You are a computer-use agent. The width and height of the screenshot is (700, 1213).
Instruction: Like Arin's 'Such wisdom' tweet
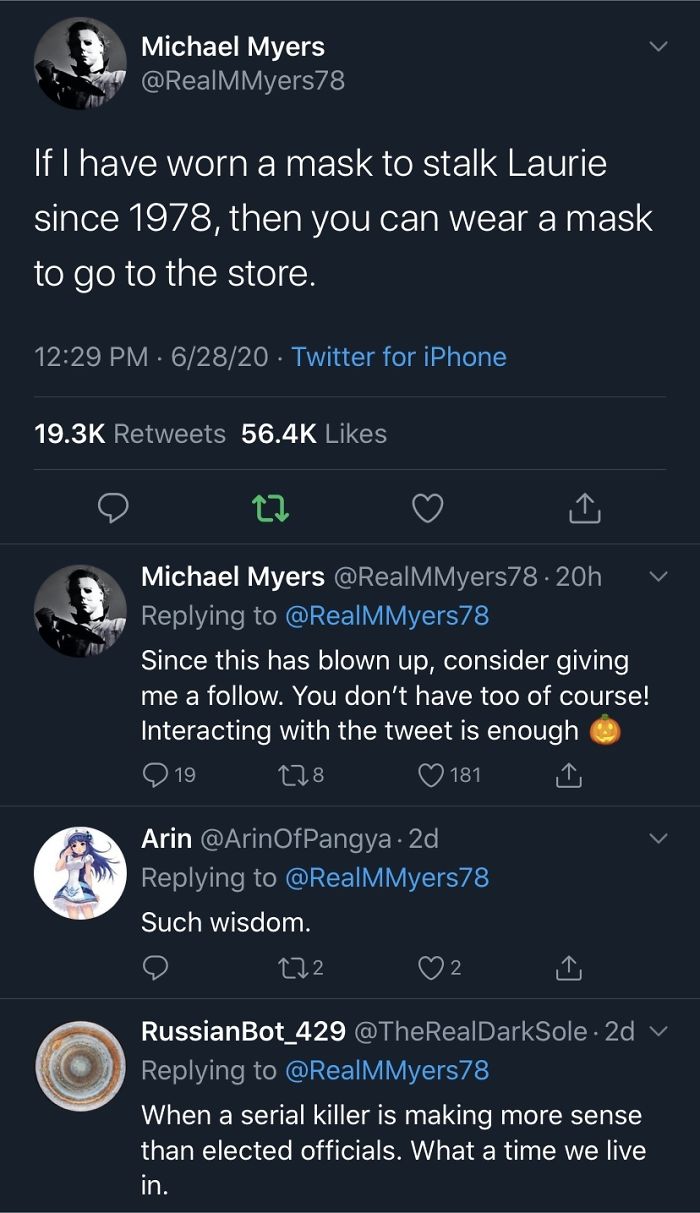coord(441,967)
